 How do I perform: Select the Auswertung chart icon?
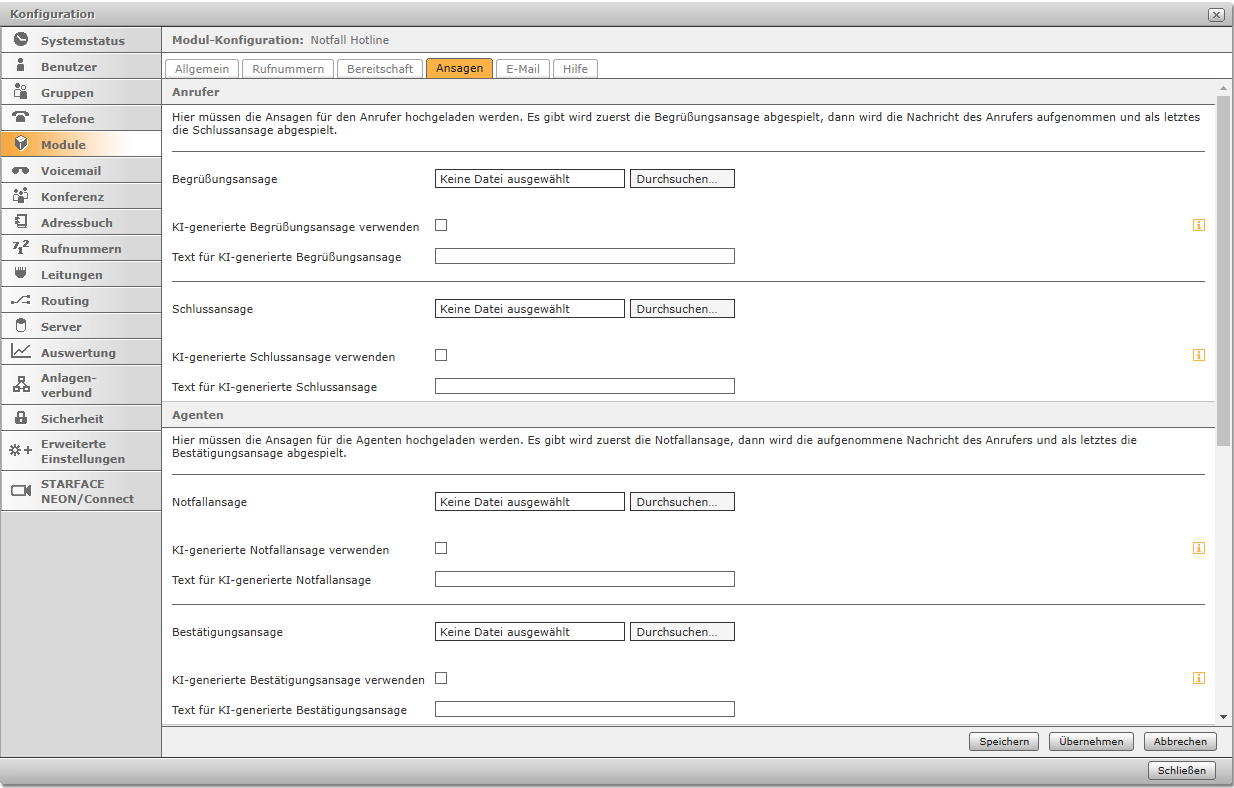click(20, 352)
